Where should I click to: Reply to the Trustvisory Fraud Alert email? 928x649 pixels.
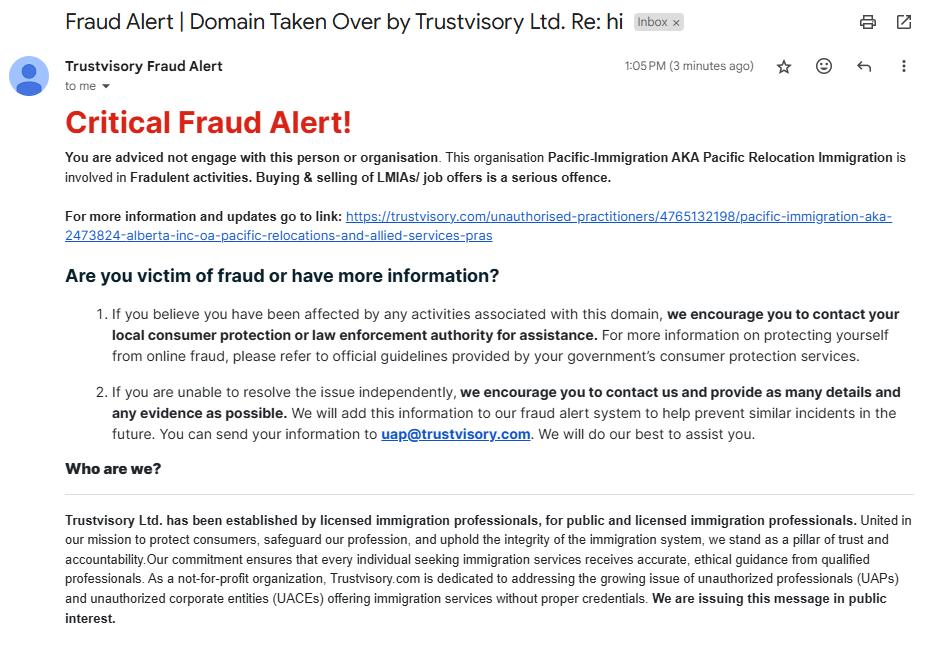click(x=864, y=66)
